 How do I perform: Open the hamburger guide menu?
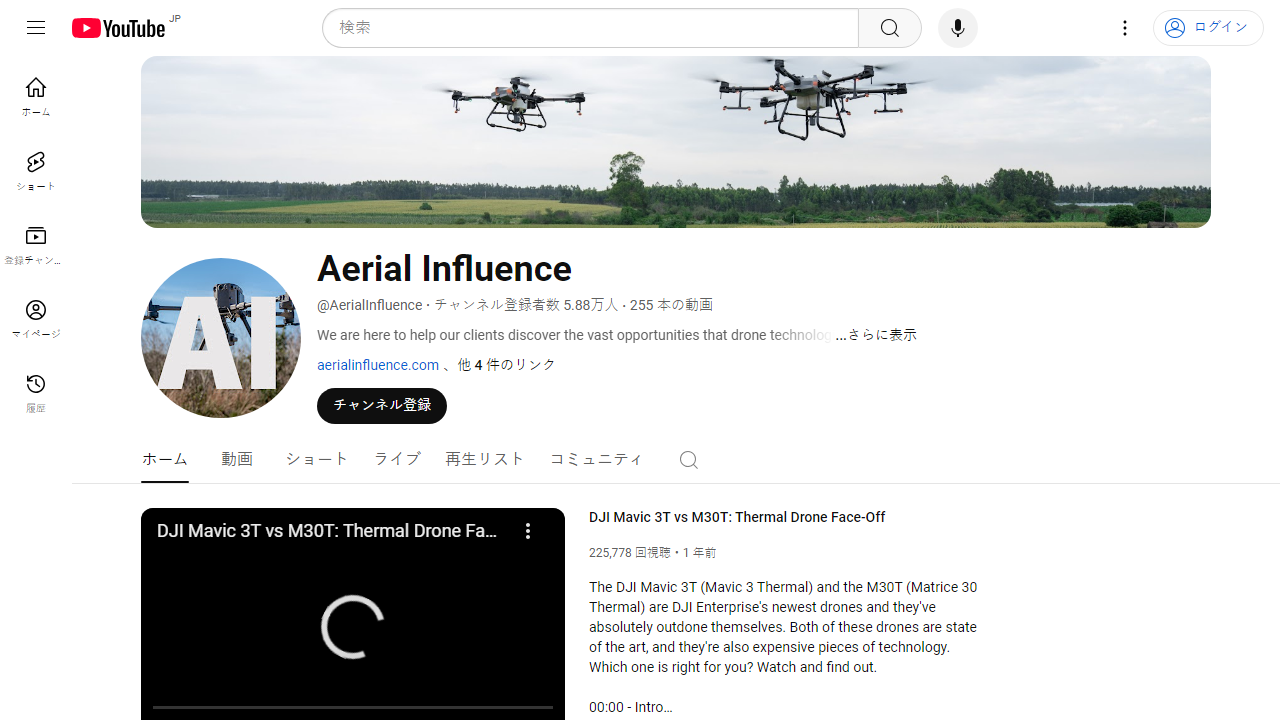[x=36, y=28]
